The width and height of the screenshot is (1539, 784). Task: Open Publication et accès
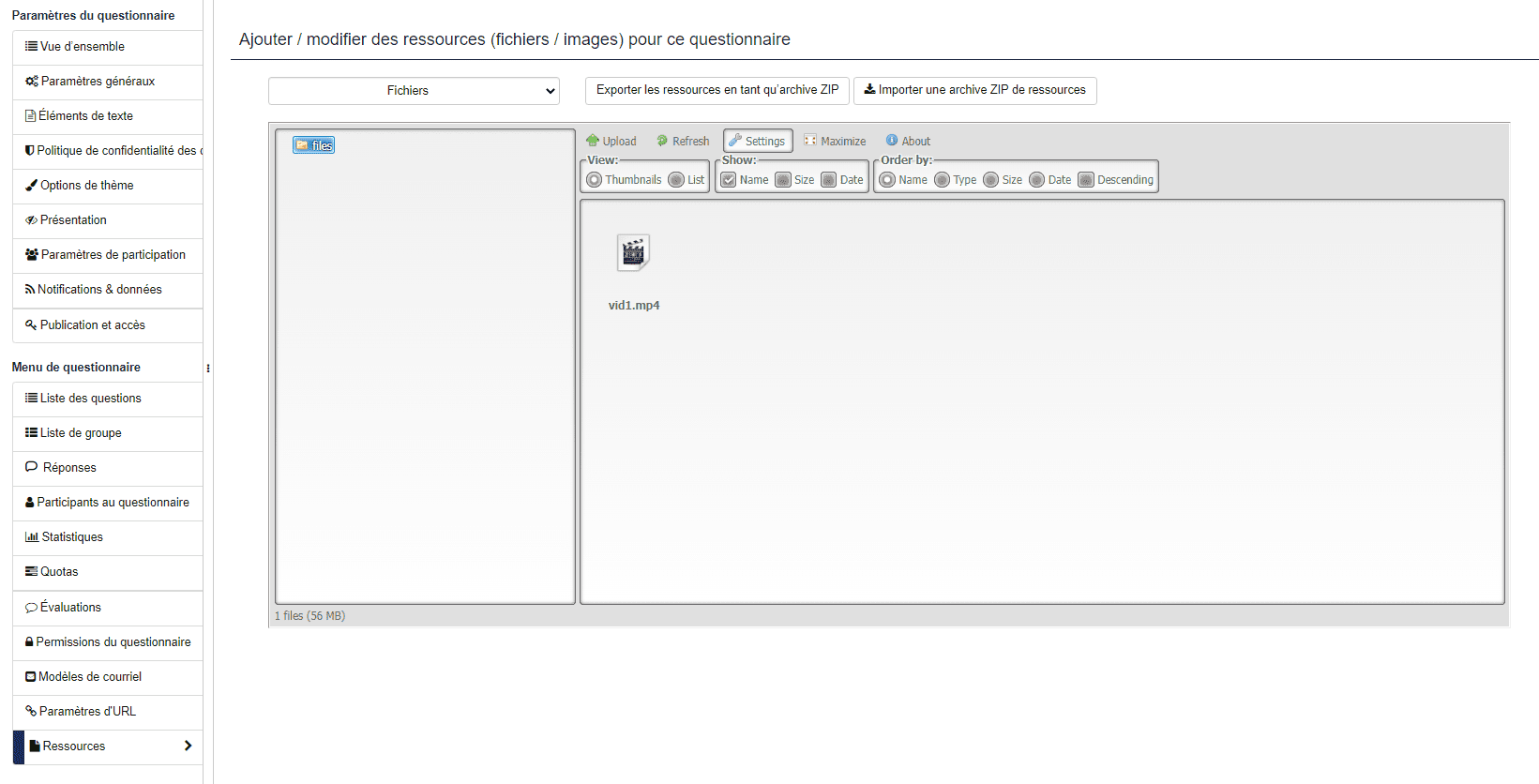(108, 325)
